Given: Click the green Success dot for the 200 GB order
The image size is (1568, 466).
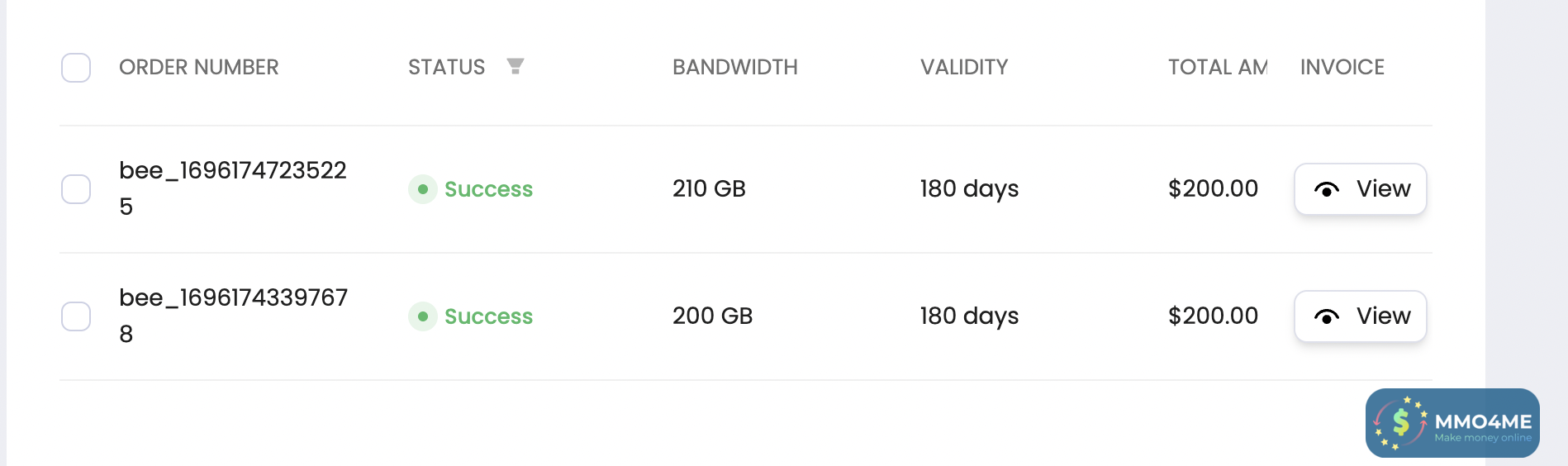Looking at the screenshot, I should pos(423,316).
